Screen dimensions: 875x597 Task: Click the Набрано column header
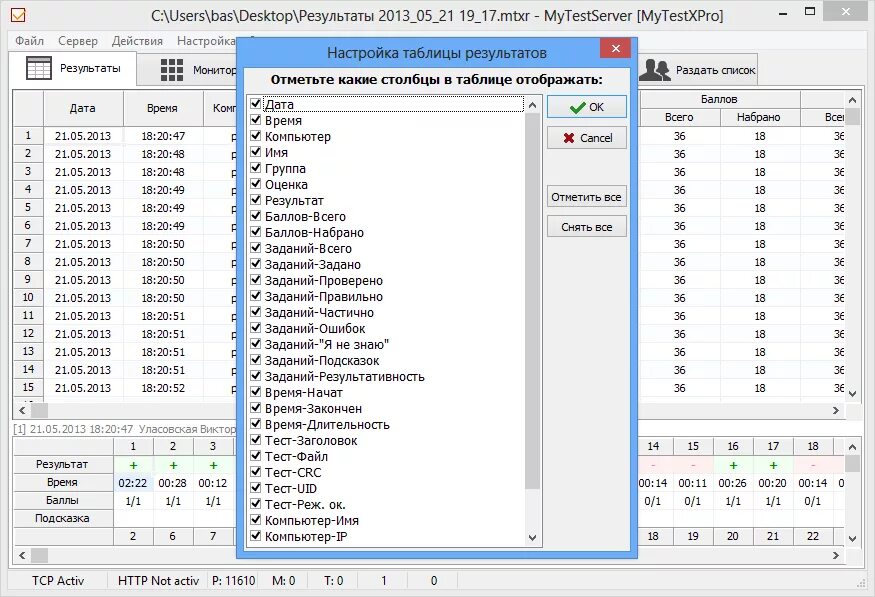759,117
